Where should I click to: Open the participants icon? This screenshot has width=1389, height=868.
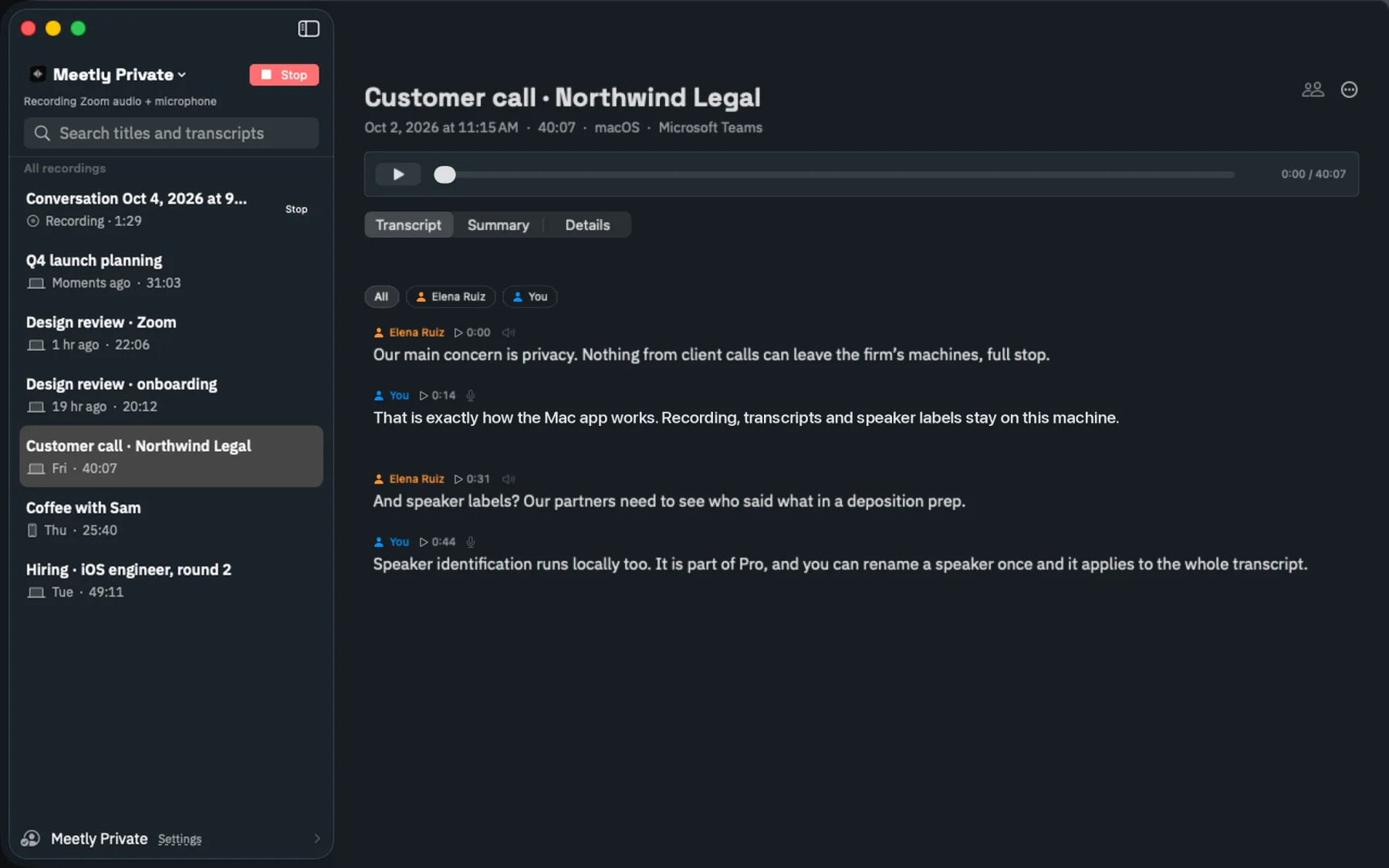tap(1313, 90)
